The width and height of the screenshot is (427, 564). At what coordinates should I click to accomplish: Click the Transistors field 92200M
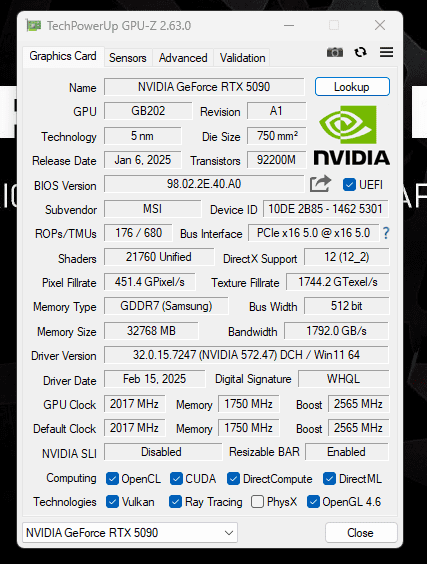(x=277, y=160)
